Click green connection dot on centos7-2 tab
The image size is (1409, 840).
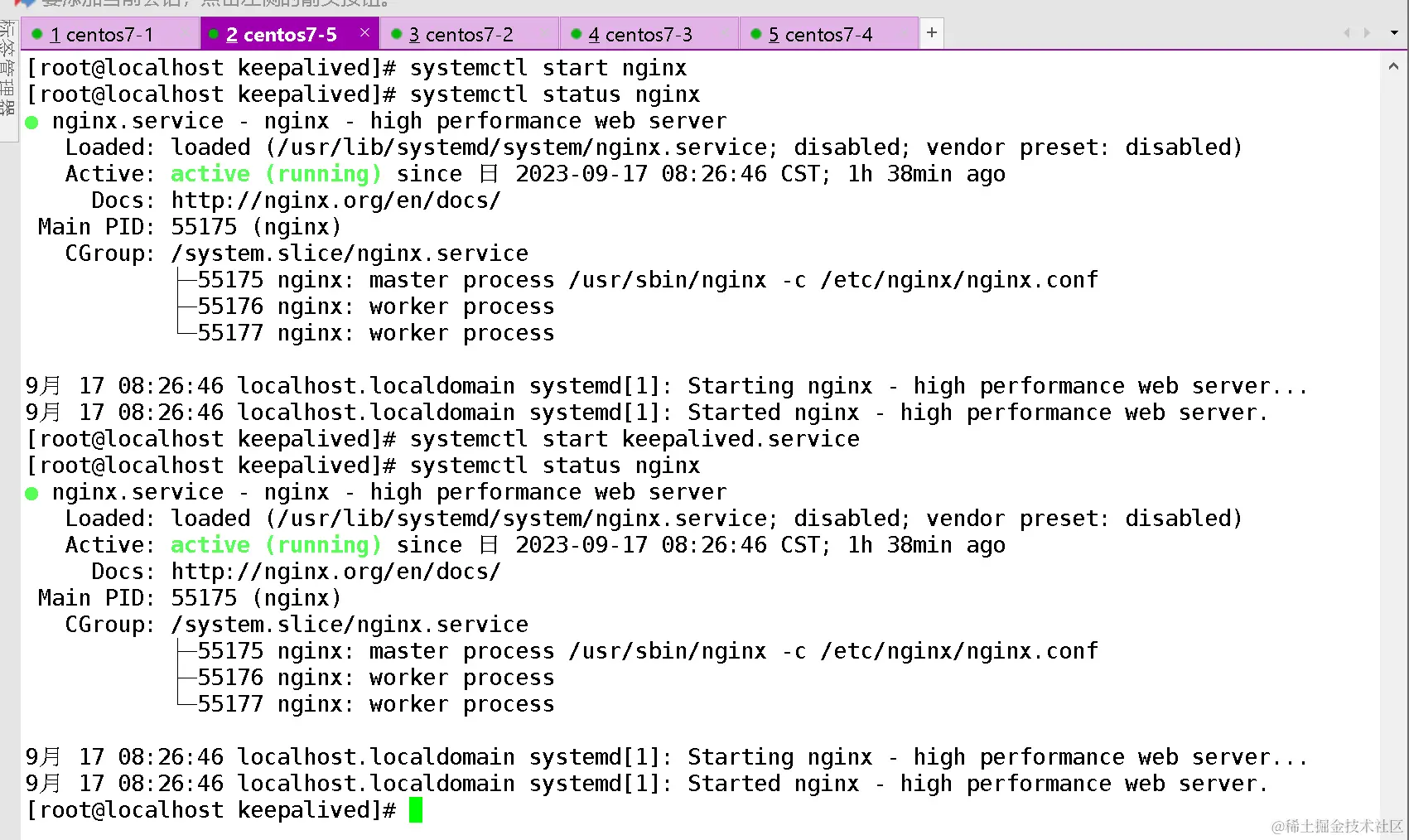397,35
